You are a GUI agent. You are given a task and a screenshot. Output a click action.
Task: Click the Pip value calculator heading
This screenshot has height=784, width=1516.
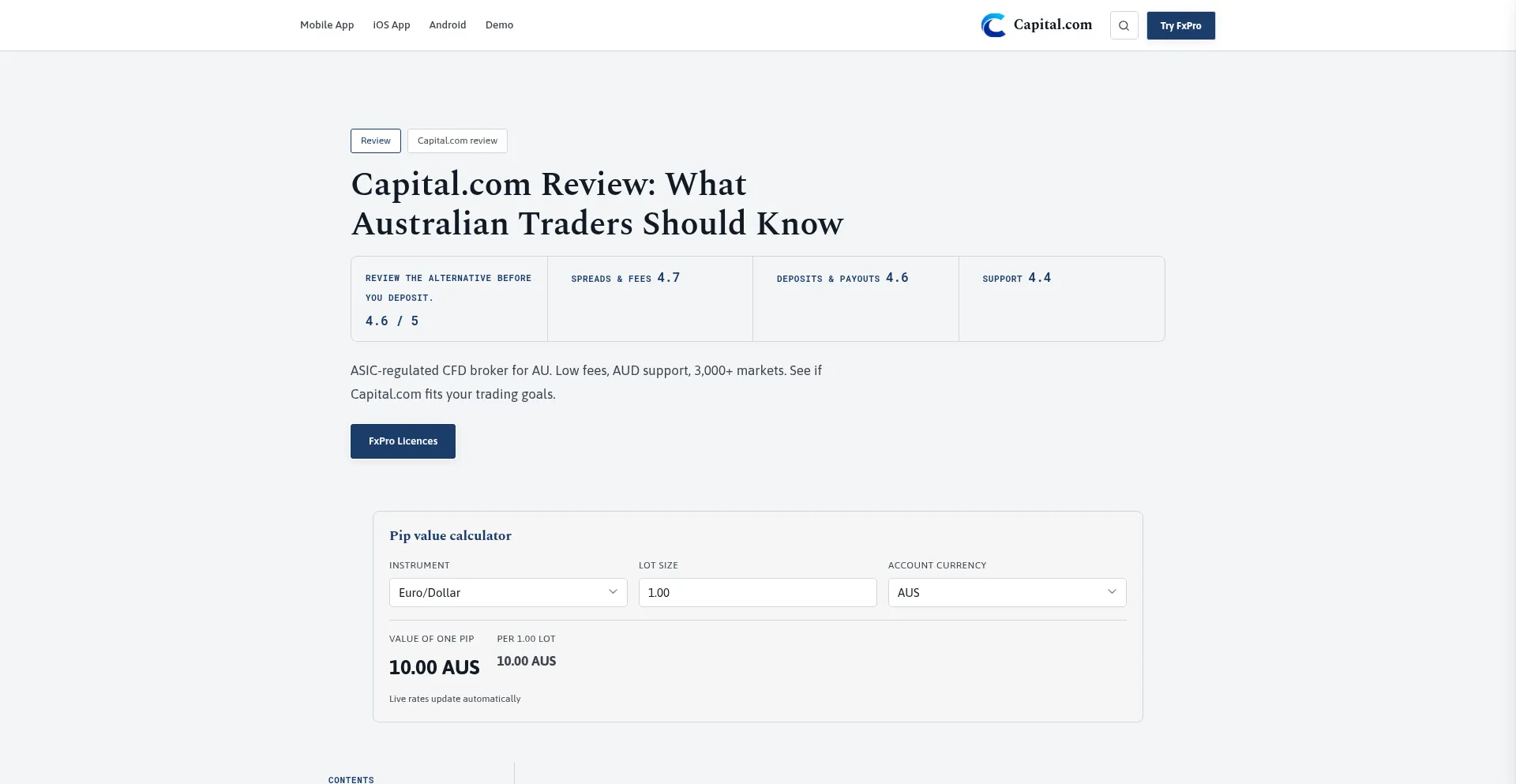click(x=450, y=535)
